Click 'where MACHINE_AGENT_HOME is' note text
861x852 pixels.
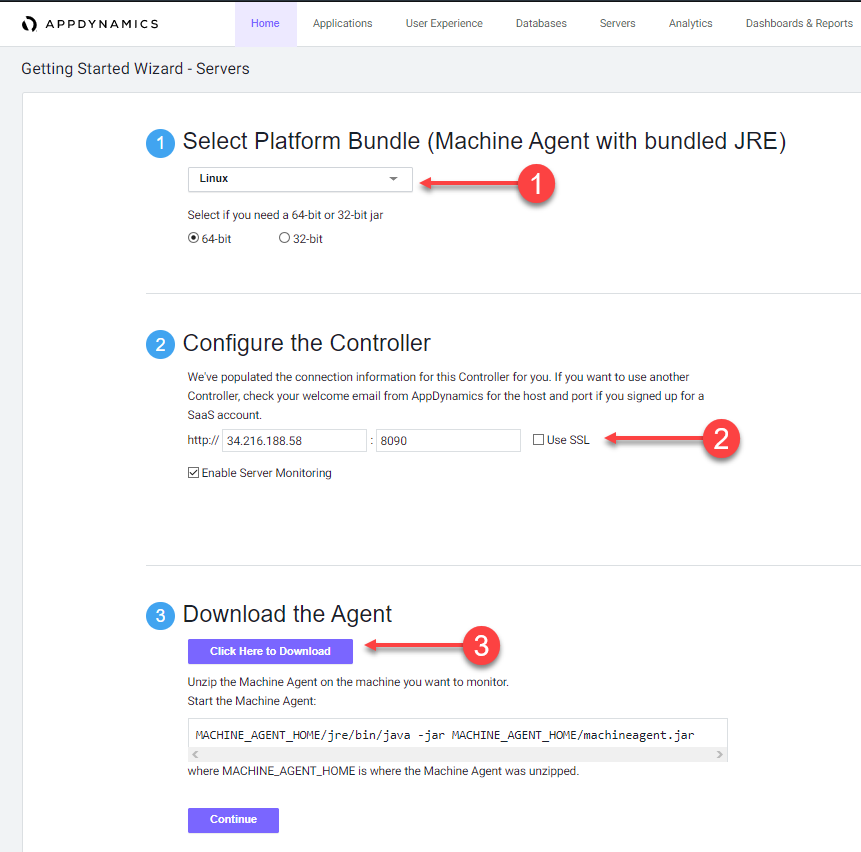tap(383, 771)
